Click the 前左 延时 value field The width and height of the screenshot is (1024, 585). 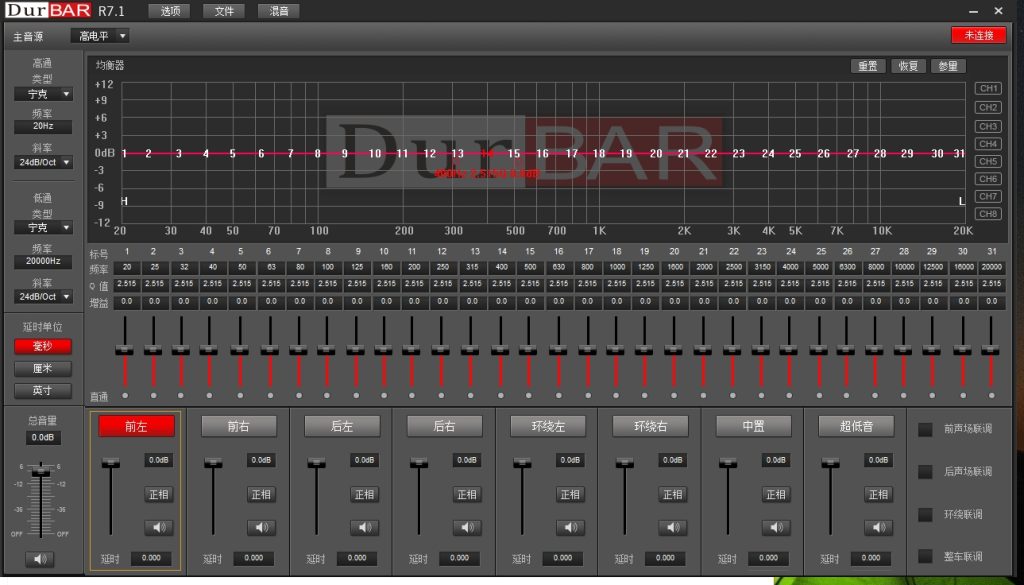tap(152, 558)
